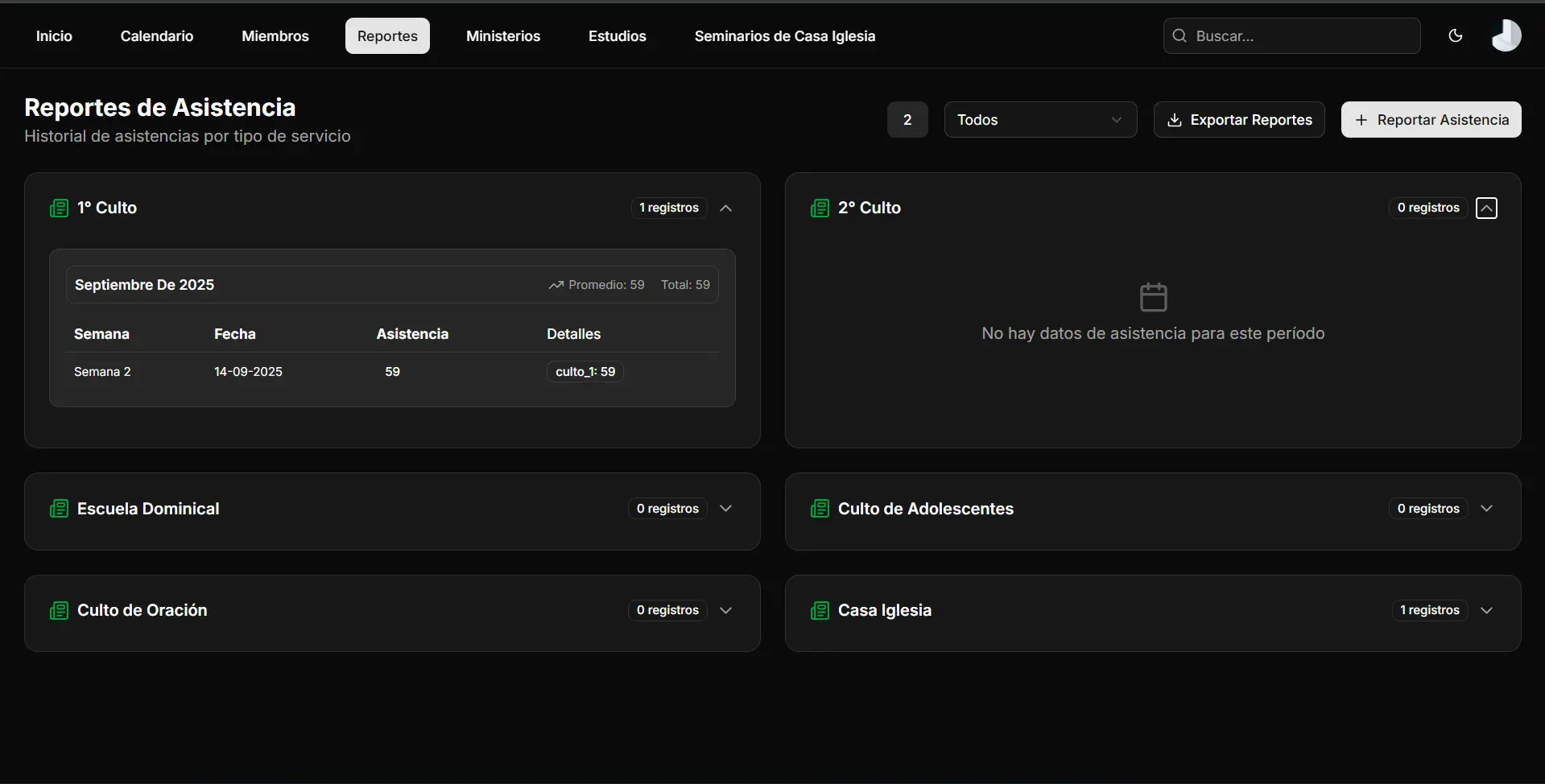Click the Casa Iglesia report icon
Image resolution: width=1545 pixels, height=784 pixels.
(819, 610)
